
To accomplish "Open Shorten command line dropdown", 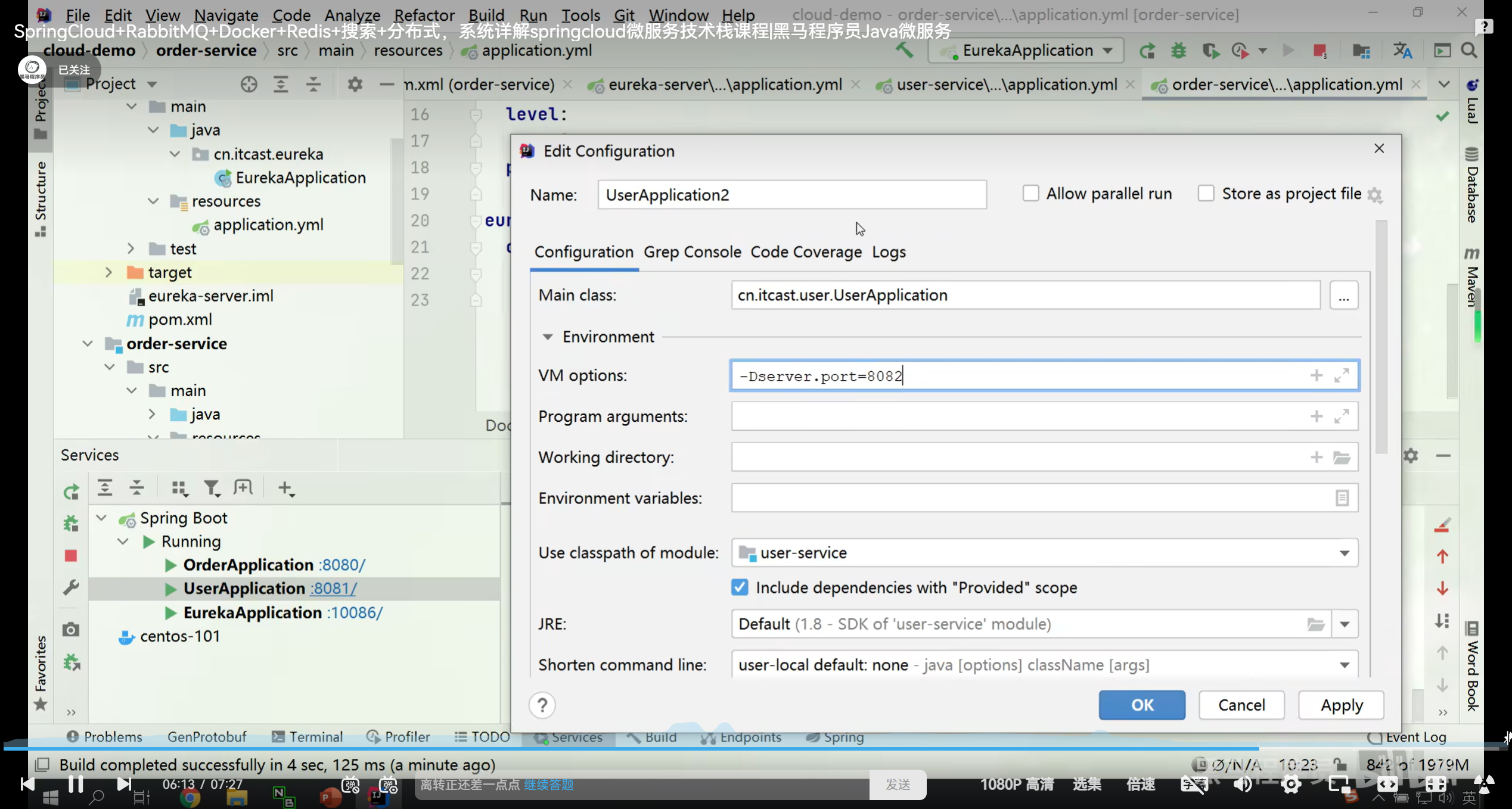I will point(1344,665).
